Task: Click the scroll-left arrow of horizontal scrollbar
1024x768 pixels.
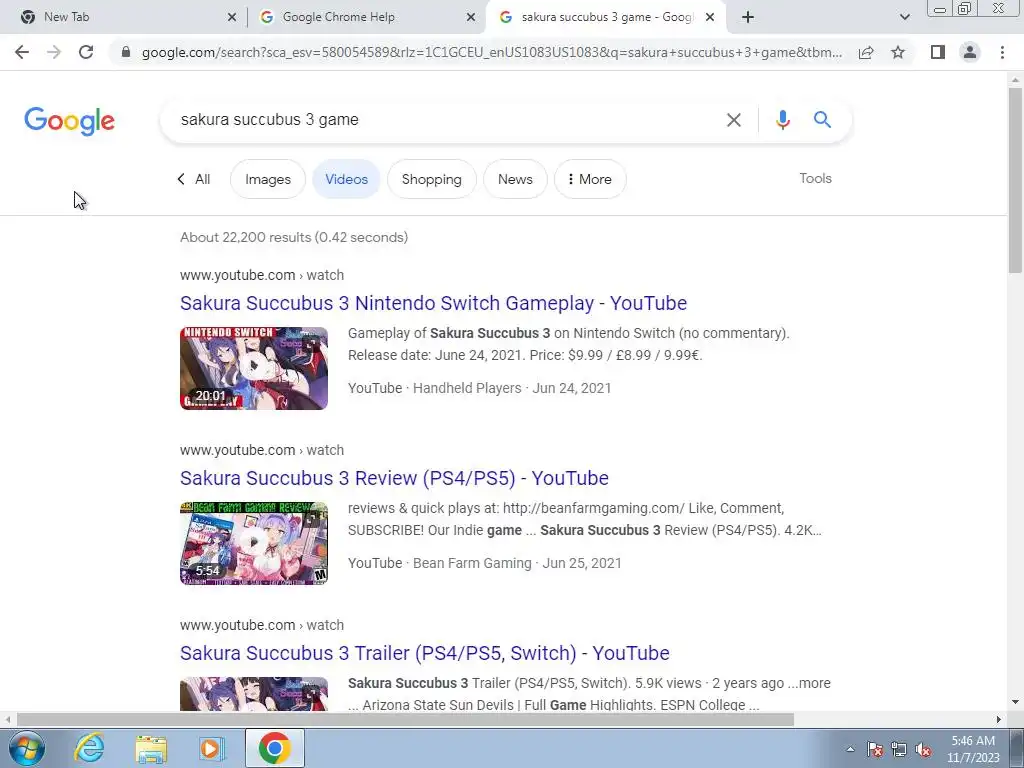Action: coord(7,719)
